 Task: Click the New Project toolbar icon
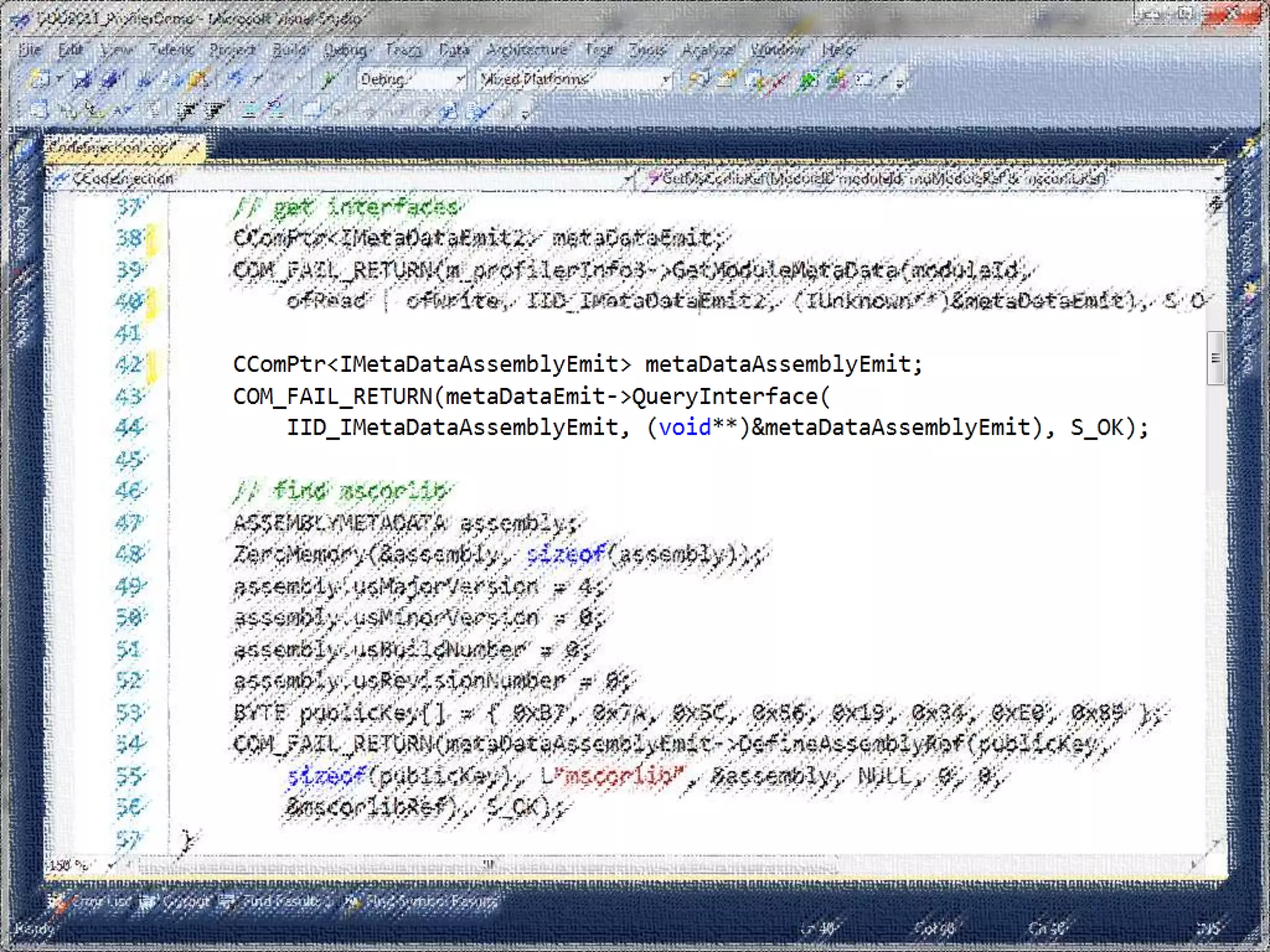pos(40,79)
